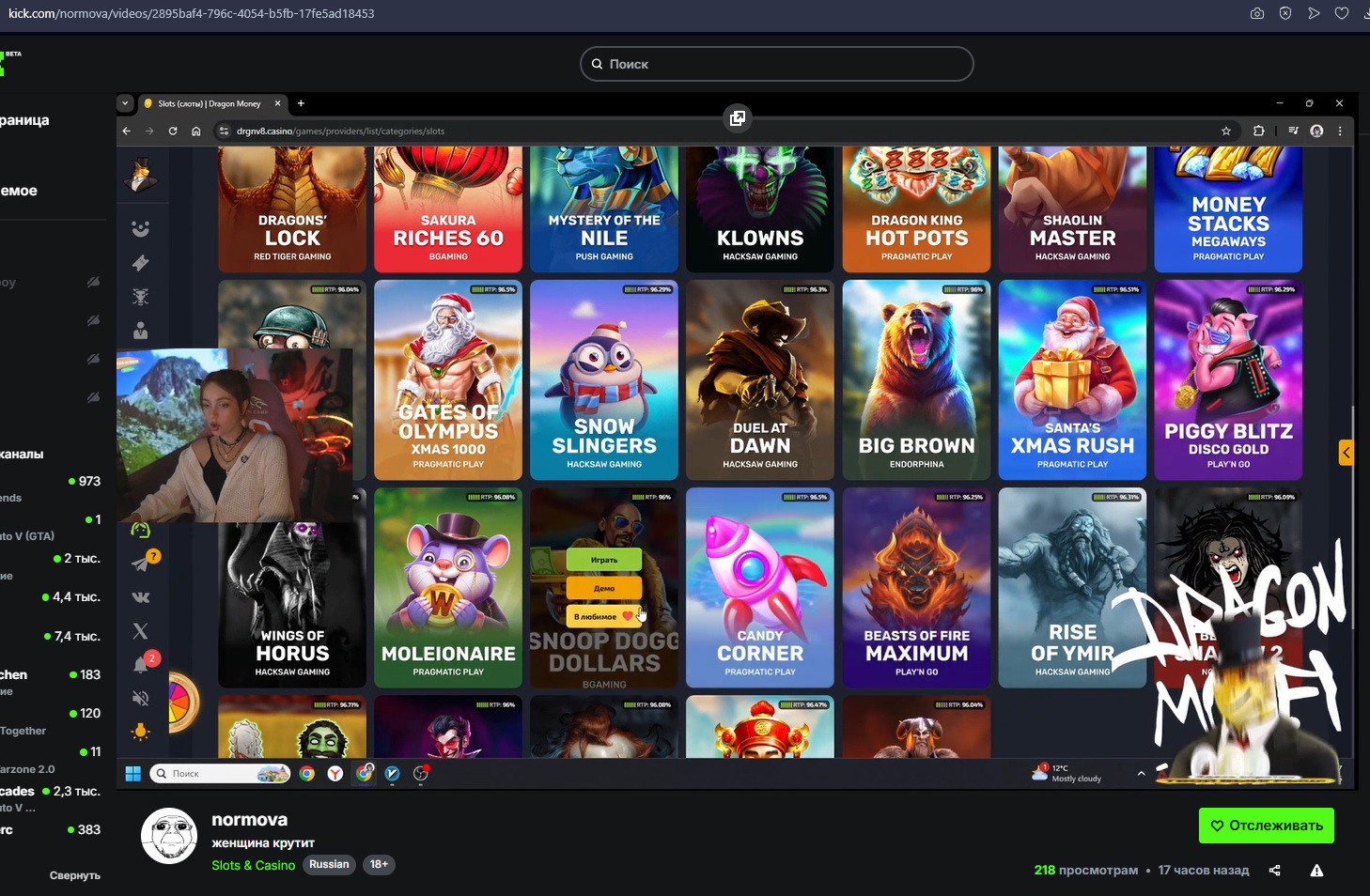Bookmark the page with the star icon

1225,131
